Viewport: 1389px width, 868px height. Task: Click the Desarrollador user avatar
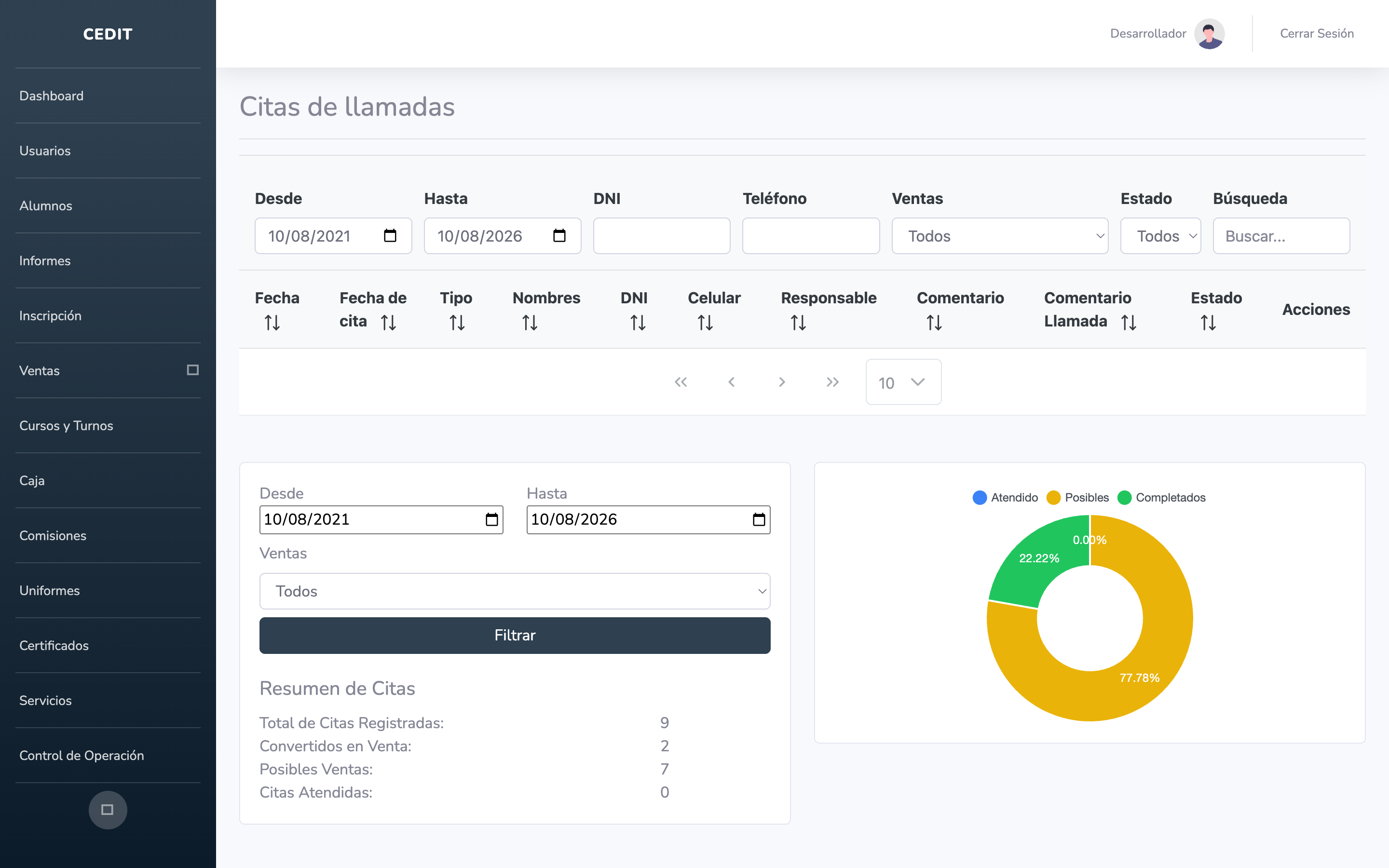(x=1210, y=34)
